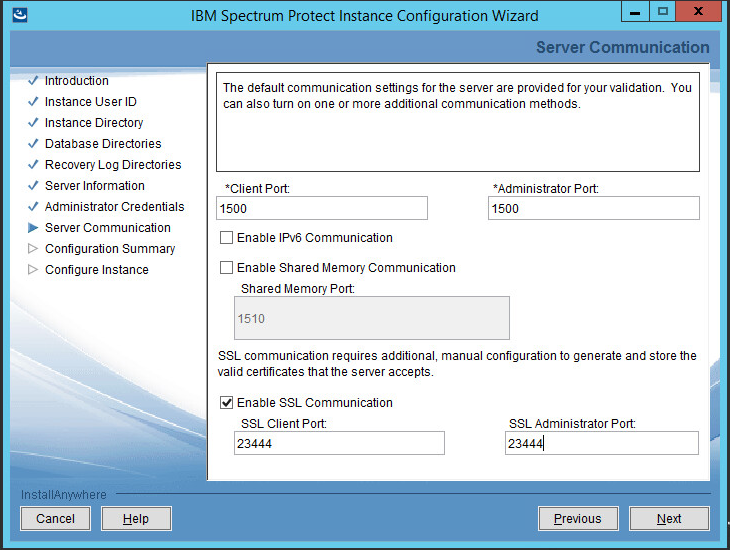Click the checkmark icon beside Database Directories
This screenshot has height=550, width=730.
tap(33, 144)
